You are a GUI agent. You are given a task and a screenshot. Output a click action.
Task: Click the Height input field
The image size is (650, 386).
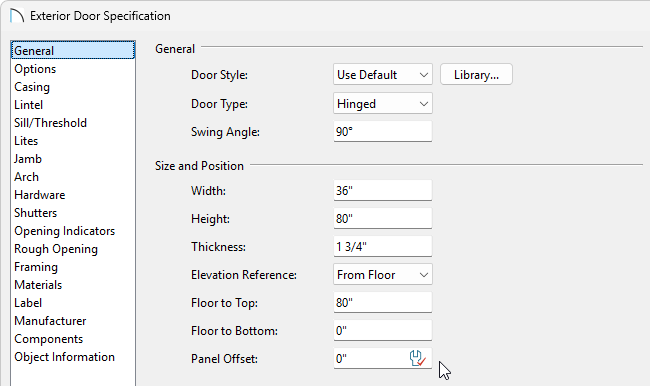pos(383,218)
